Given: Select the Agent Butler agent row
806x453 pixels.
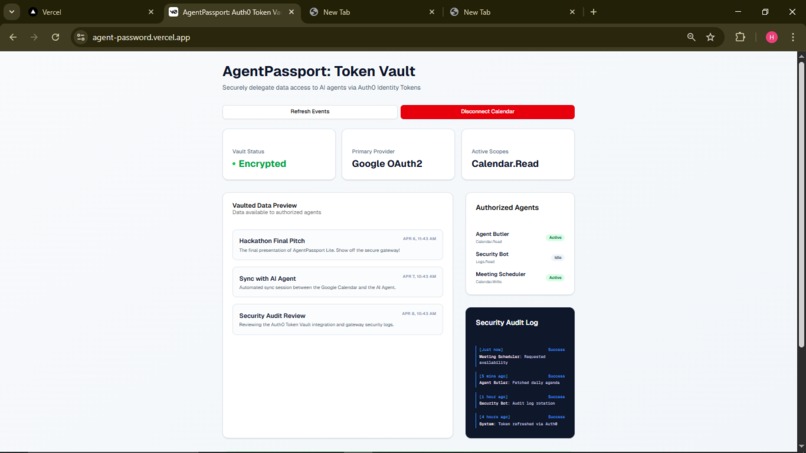Looking at the screenshot, I should [x=520, y=238].
